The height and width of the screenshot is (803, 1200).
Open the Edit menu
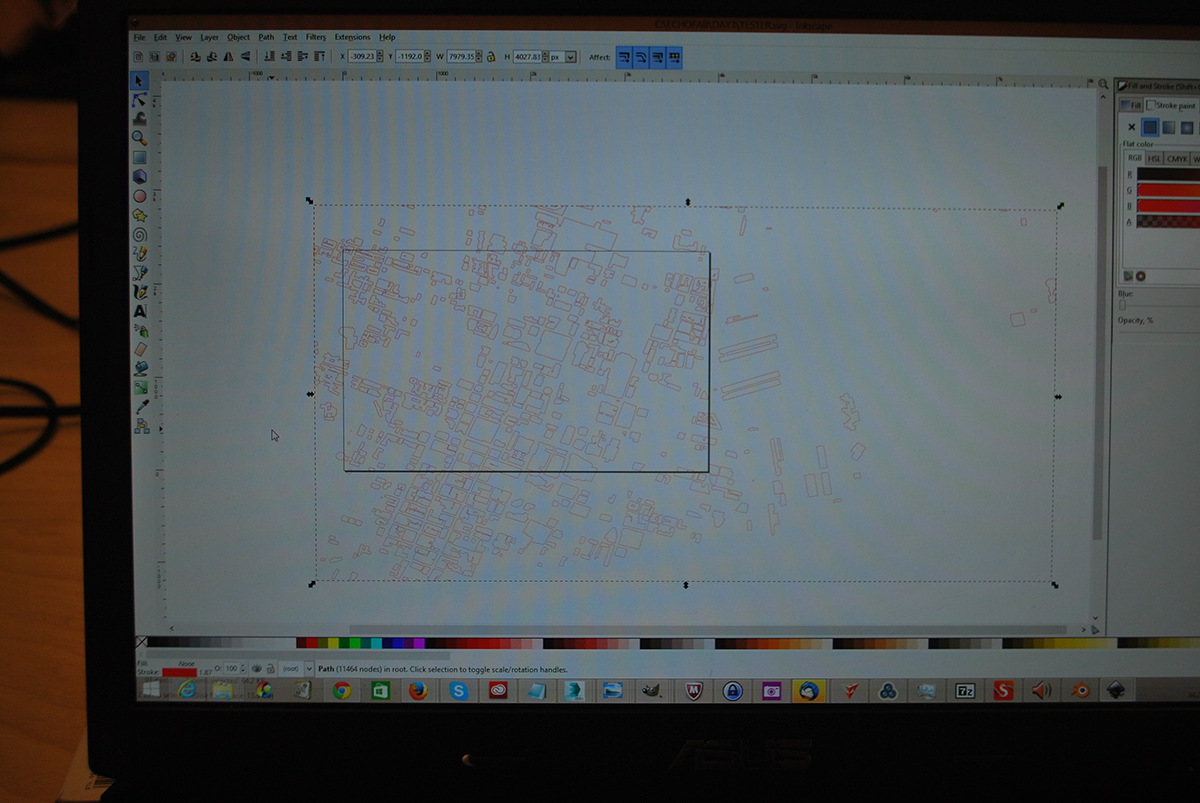(x=160, y=37)
